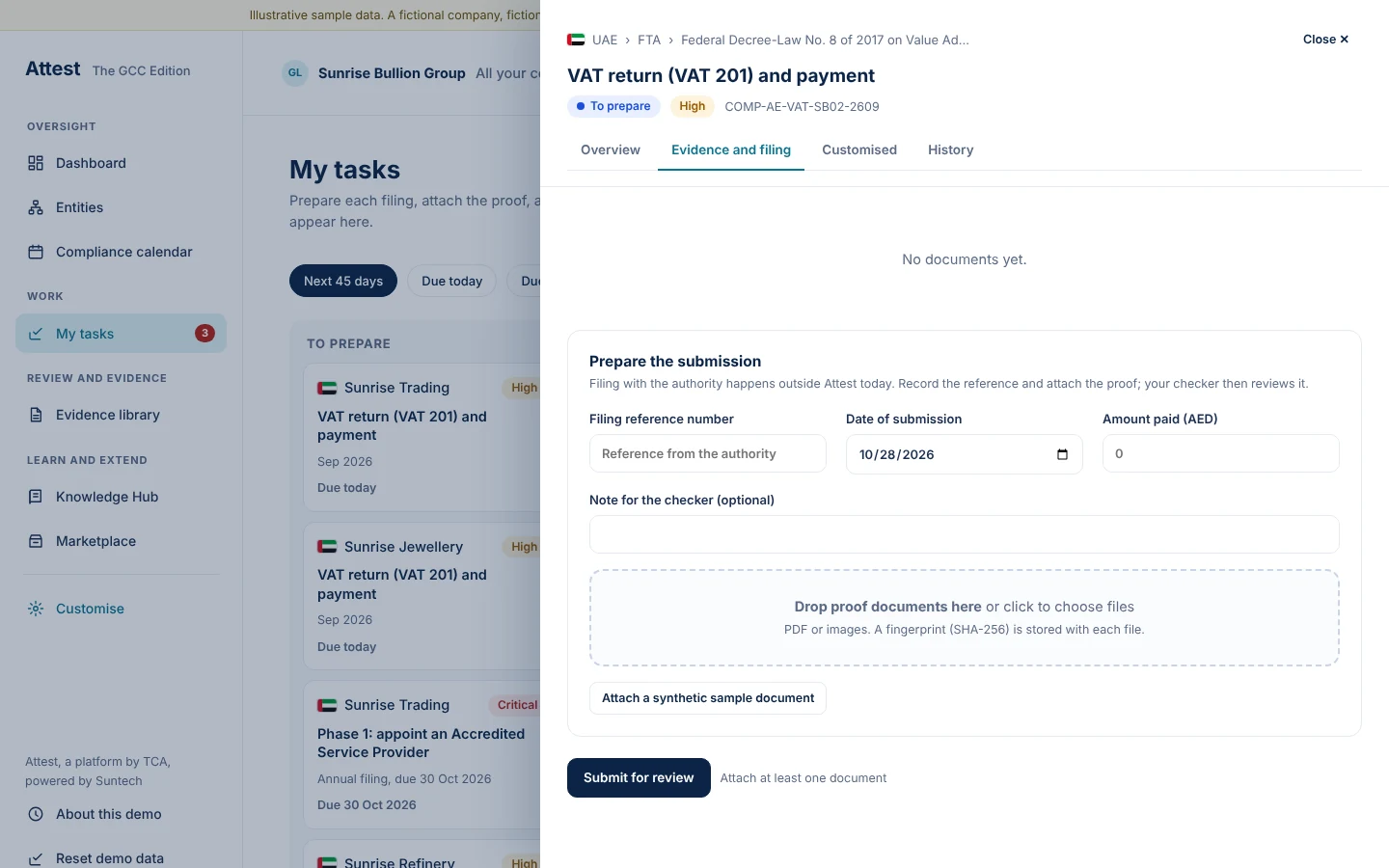Open Compliance calendar icon in sidebar
Viewport: 1389px width, 868px height.
click(36, 252)
